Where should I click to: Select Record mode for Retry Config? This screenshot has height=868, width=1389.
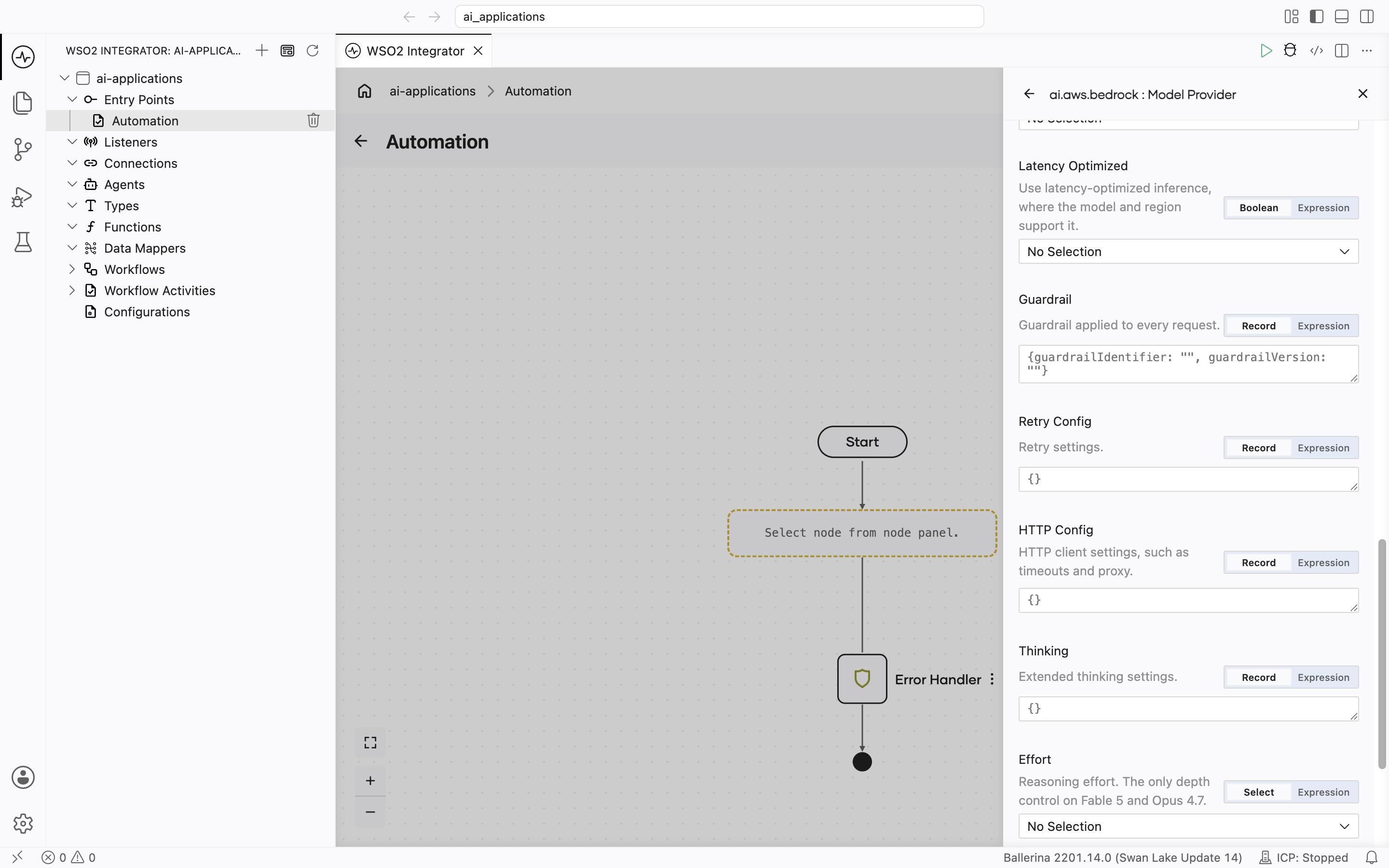[x=1259, y=448]
